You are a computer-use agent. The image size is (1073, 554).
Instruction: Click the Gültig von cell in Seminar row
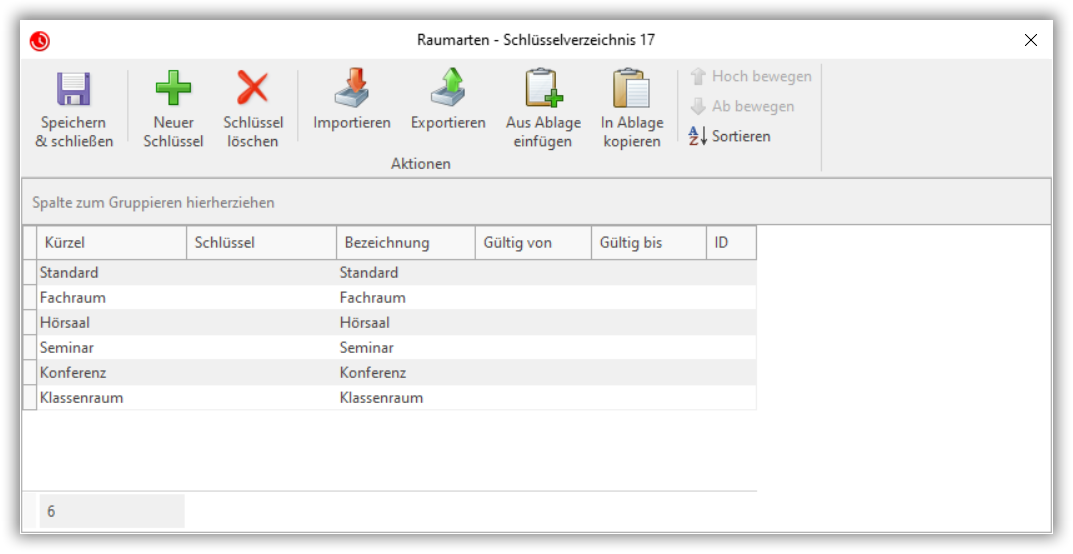click(x=533, y=347)
